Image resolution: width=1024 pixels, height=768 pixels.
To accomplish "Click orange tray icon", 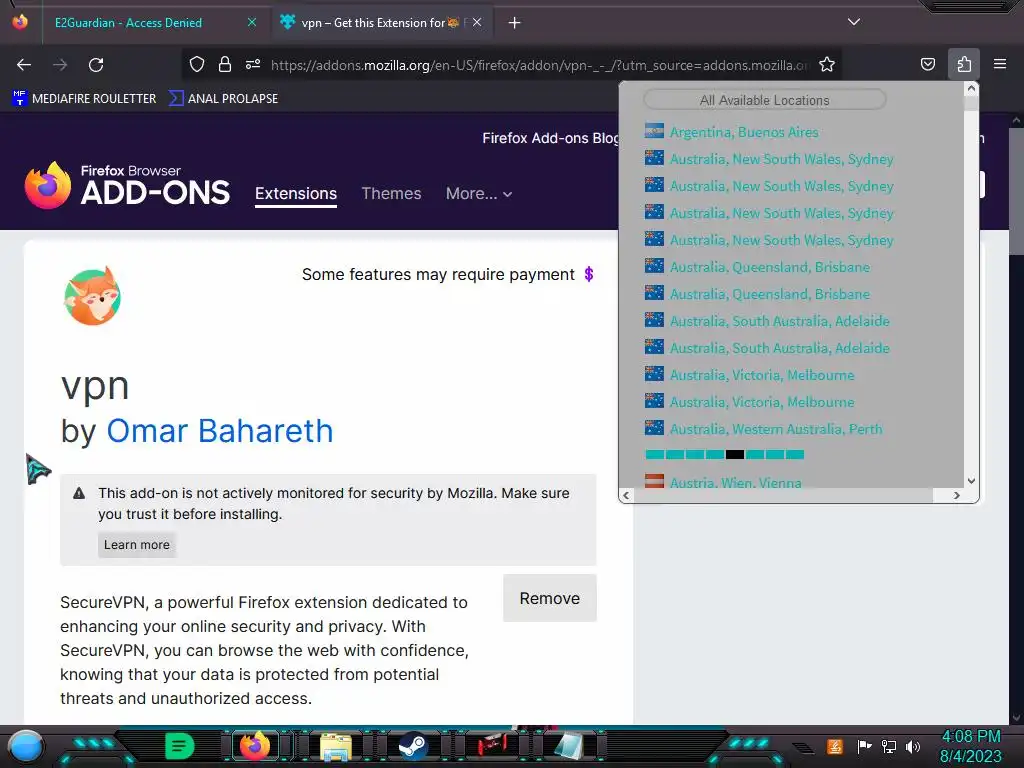I will click(x=835, y=746).
